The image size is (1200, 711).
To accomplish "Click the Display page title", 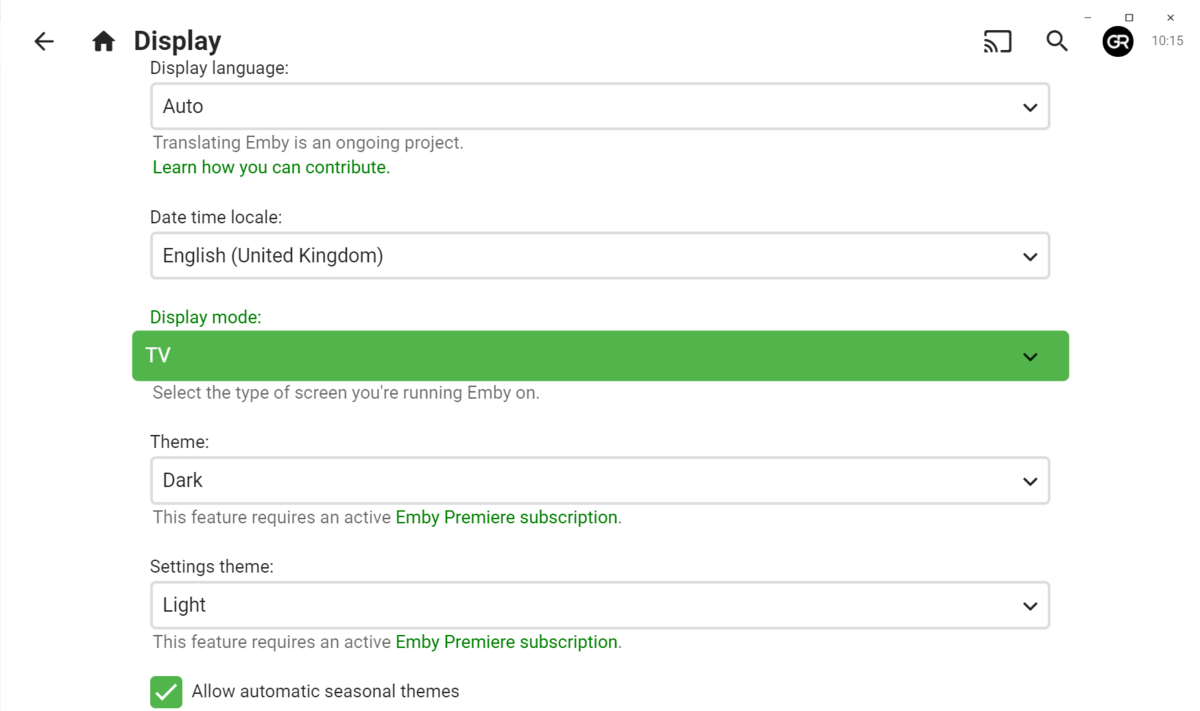I will click(x=177, y=41).
